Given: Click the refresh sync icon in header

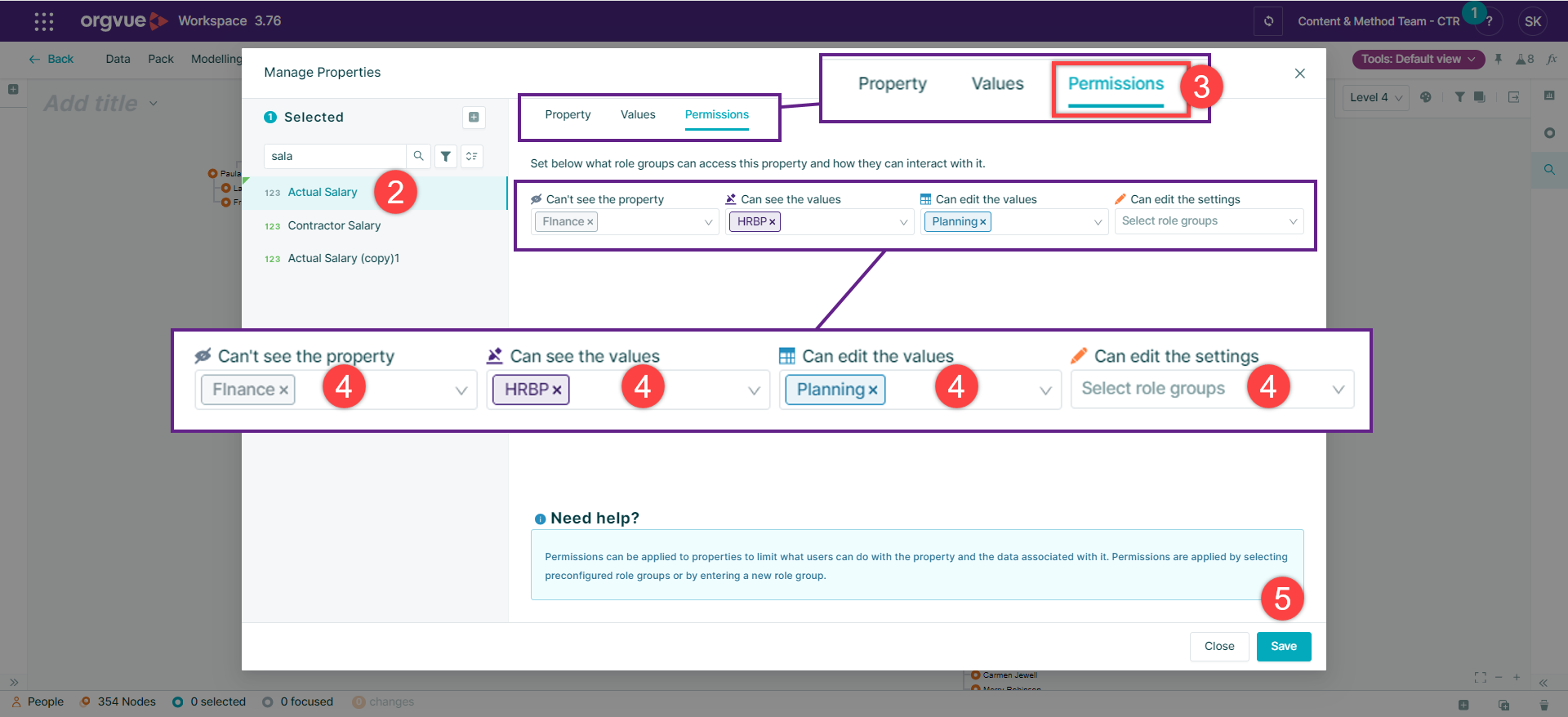Looking at the screenshot, I should pyautogui.click(x=1268, y=21).
